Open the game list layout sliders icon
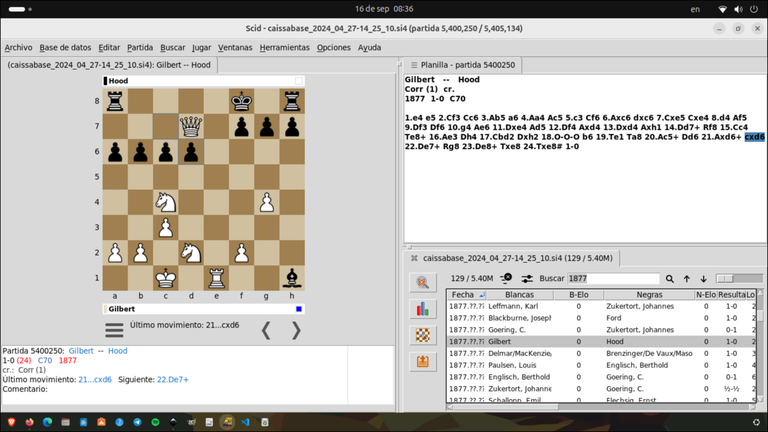This screenshot has height=432, width=768. 527,278
